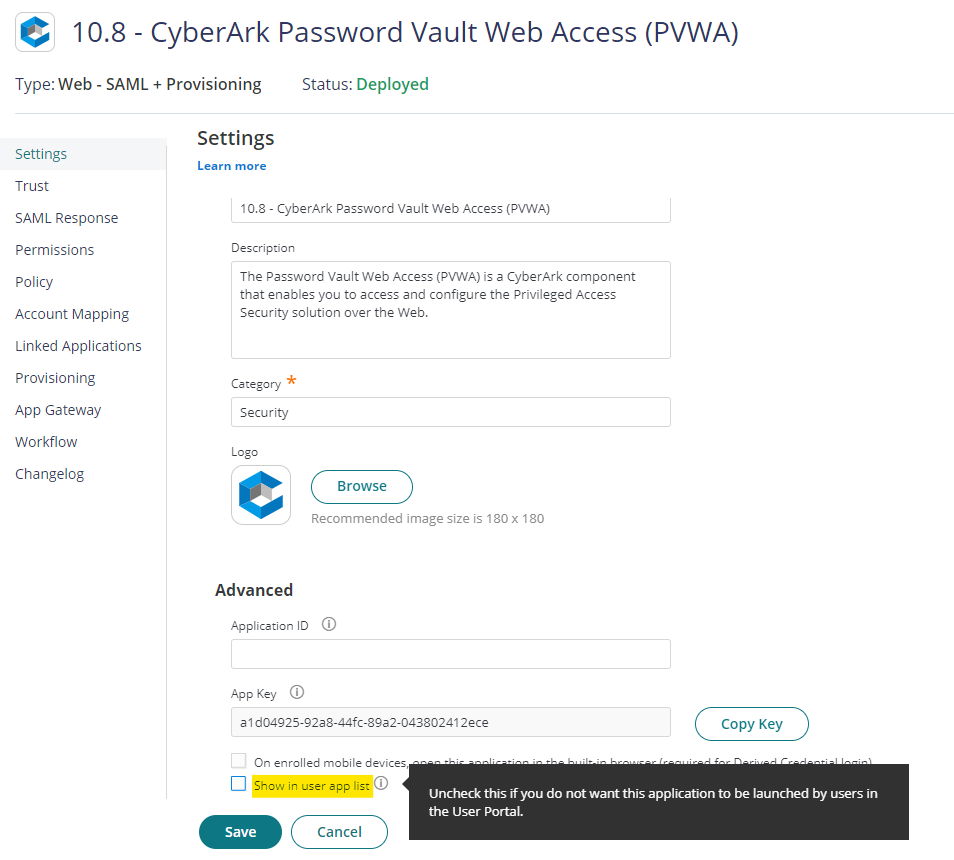Enable the Show in user app list checkbox
The image size is (954, 860).
click(238, 784)
